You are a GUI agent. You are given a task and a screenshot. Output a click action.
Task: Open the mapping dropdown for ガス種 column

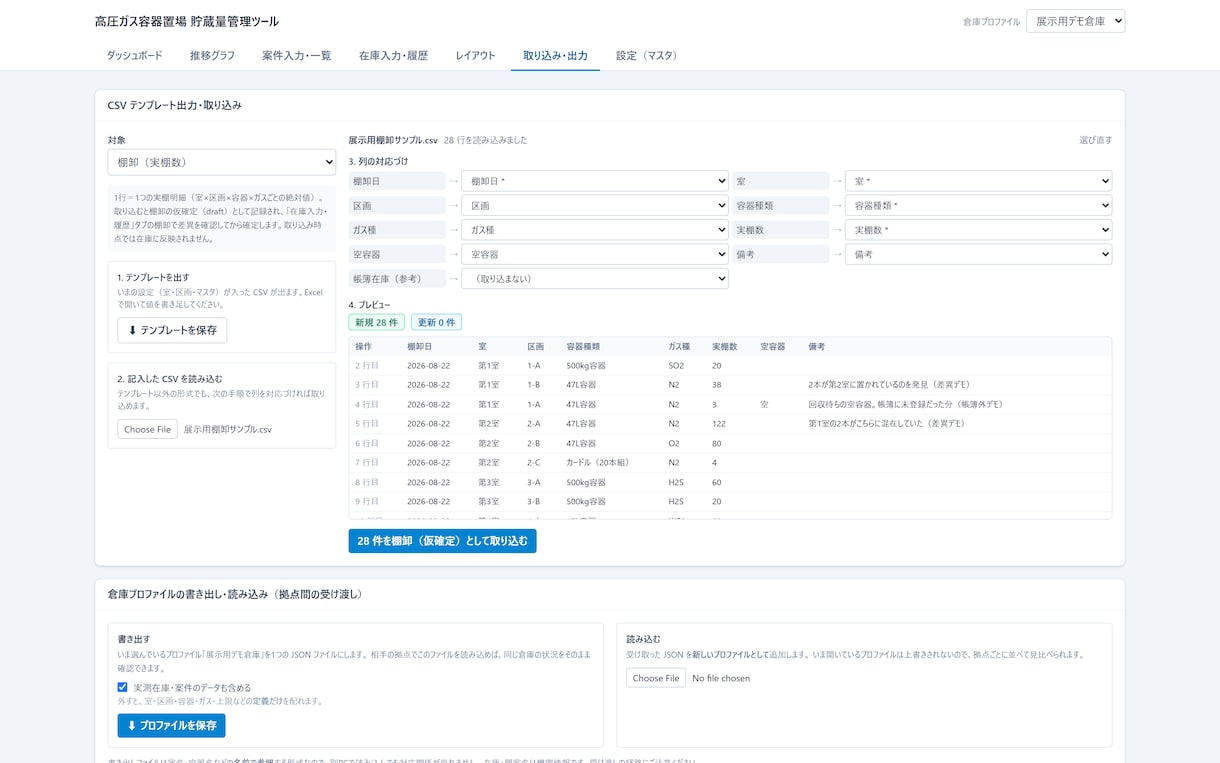click(x=595, y=230)
